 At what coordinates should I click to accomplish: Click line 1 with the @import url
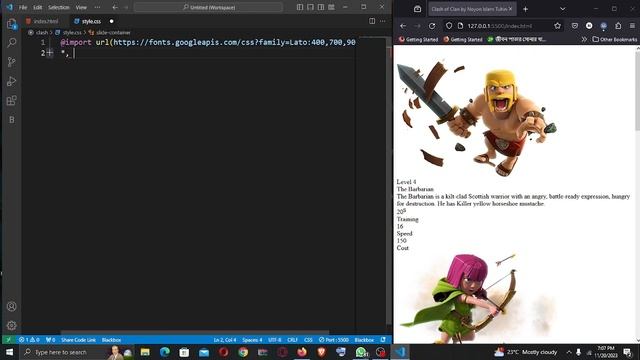click(x=208, y=42)
